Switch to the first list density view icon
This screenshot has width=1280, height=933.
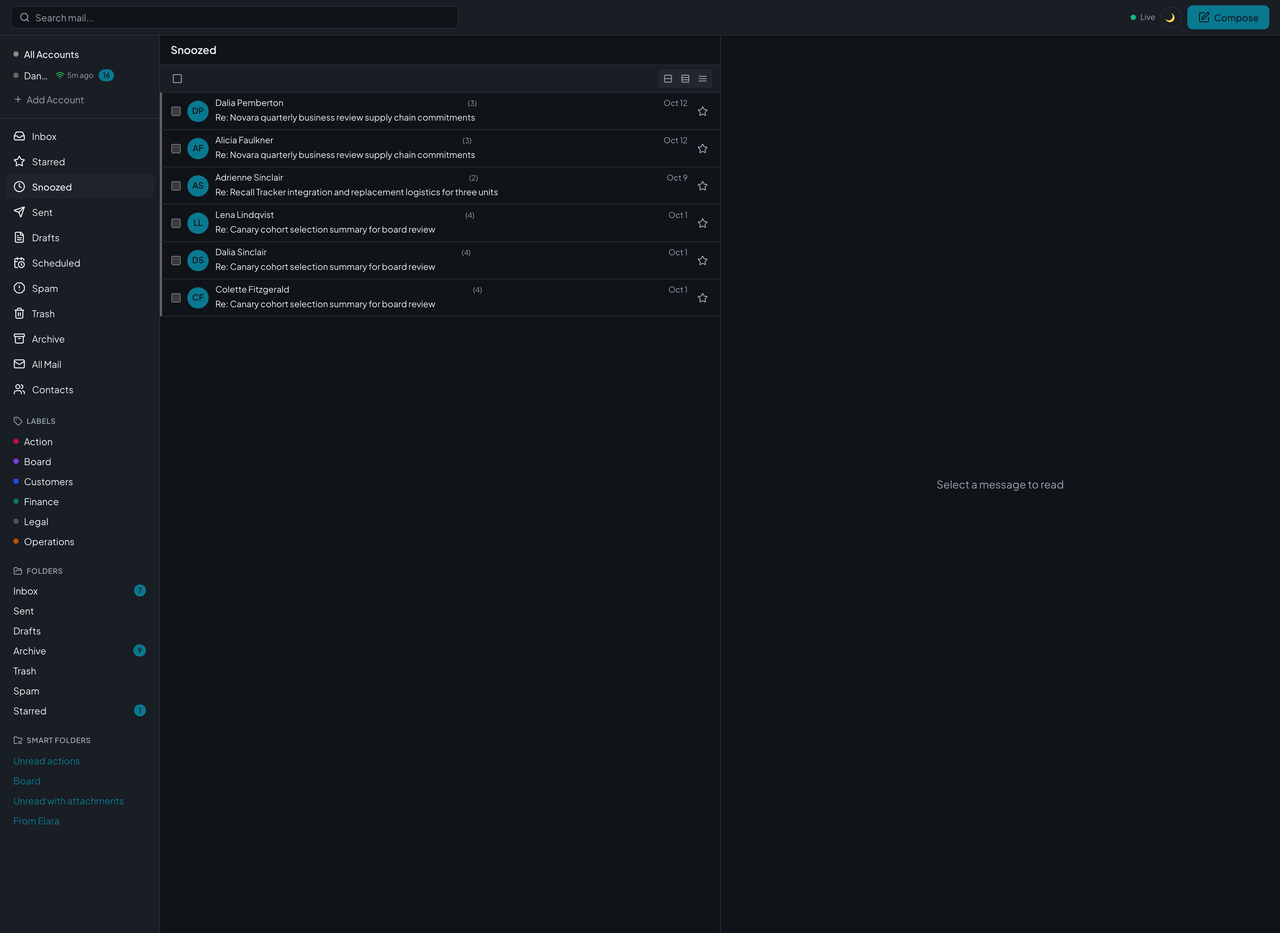[668, 79]
